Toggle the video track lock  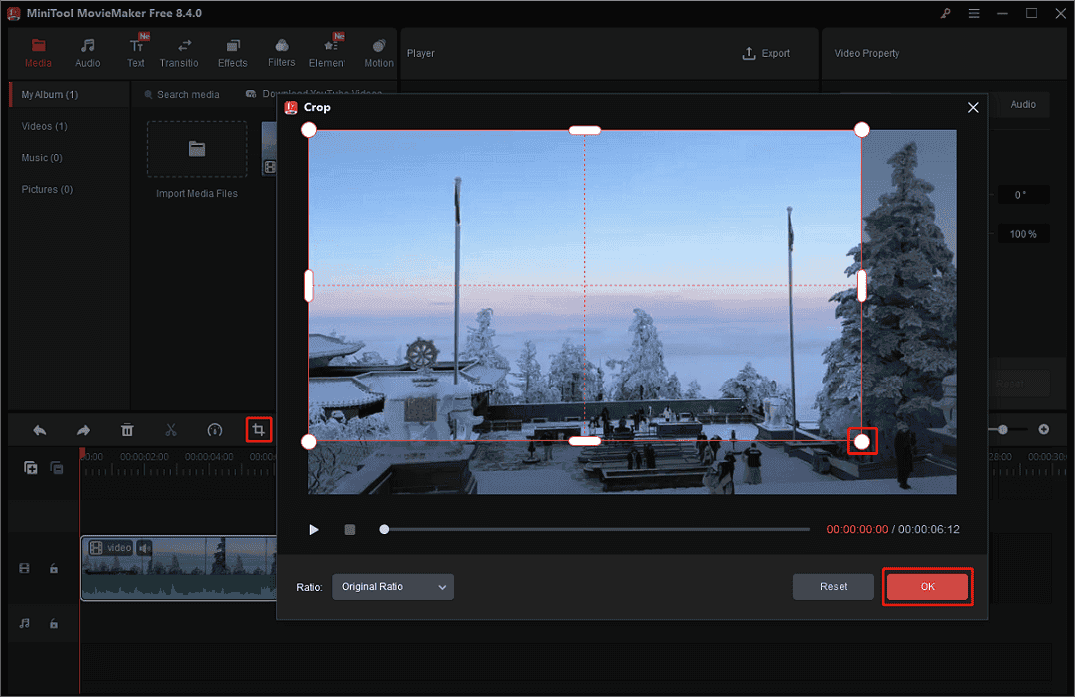[53, 568]
